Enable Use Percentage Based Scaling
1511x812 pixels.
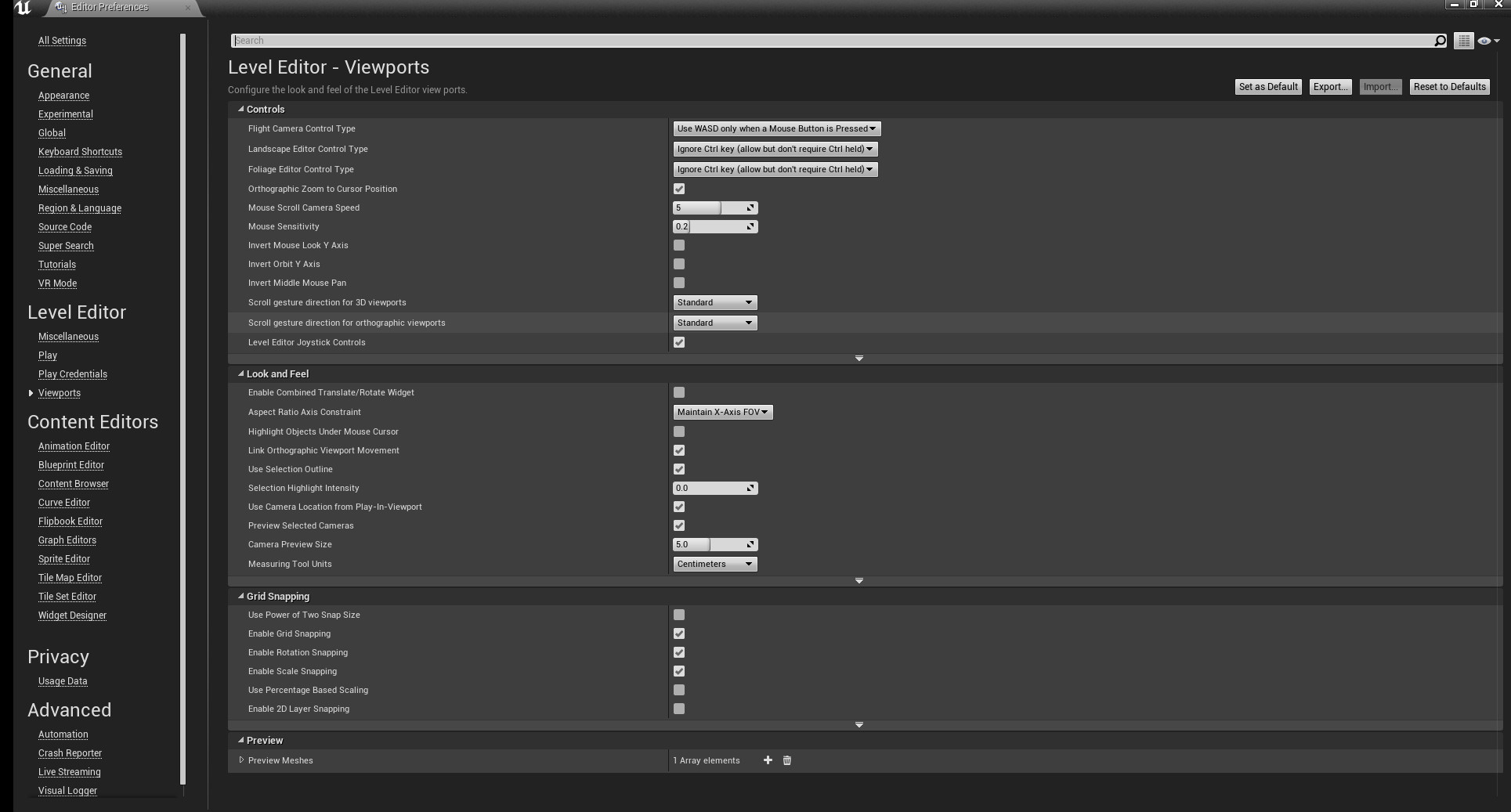(679, 690)
